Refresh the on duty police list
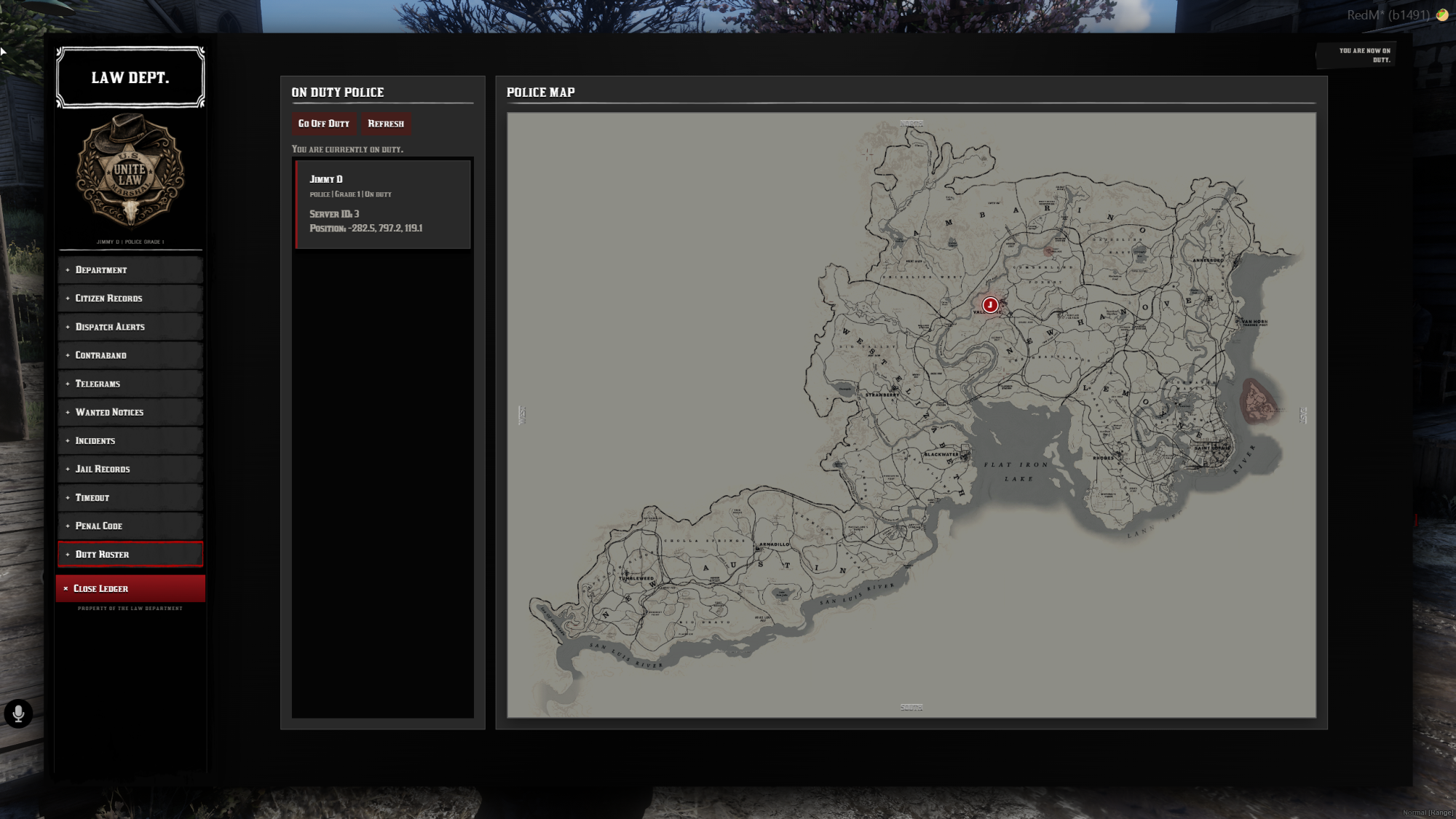 (386, 124)
